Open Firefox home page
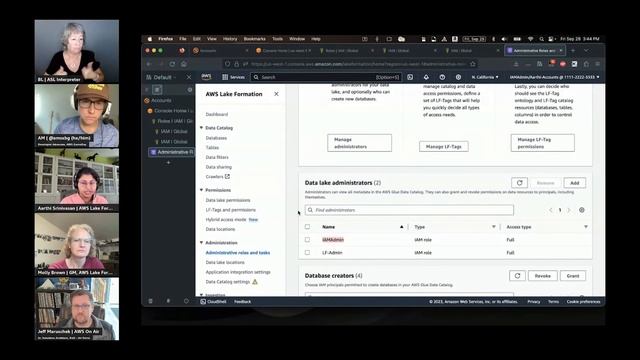The width and height of the screenshot is (640, 360). point(184,64)
